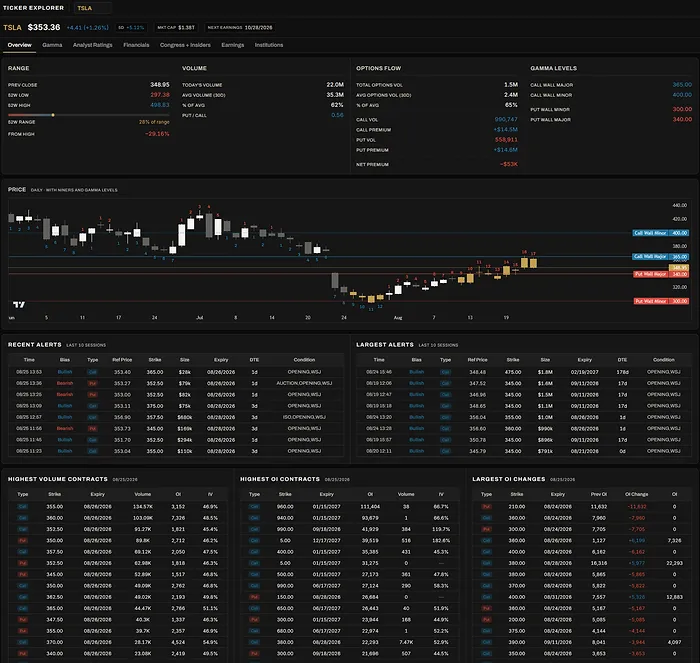The width and height of the screenshot is (700, 663).
Task: Sort Recent Alerts by the Size column
Action: click(x=184, y=360)
